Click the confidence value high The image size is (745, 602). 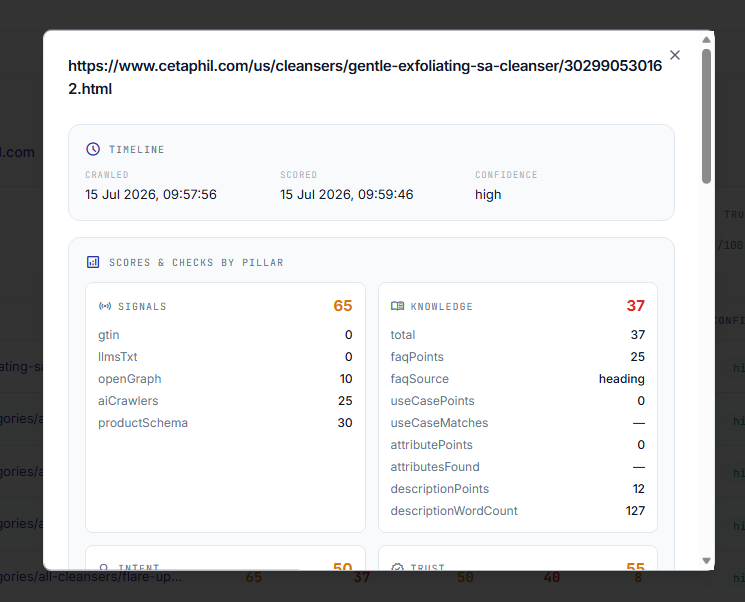[488, 195]
